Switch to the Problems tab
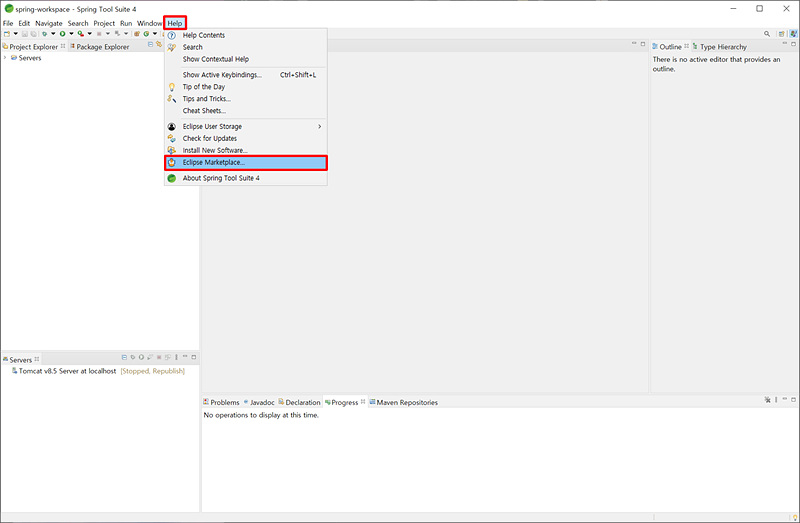 (221, 402)
